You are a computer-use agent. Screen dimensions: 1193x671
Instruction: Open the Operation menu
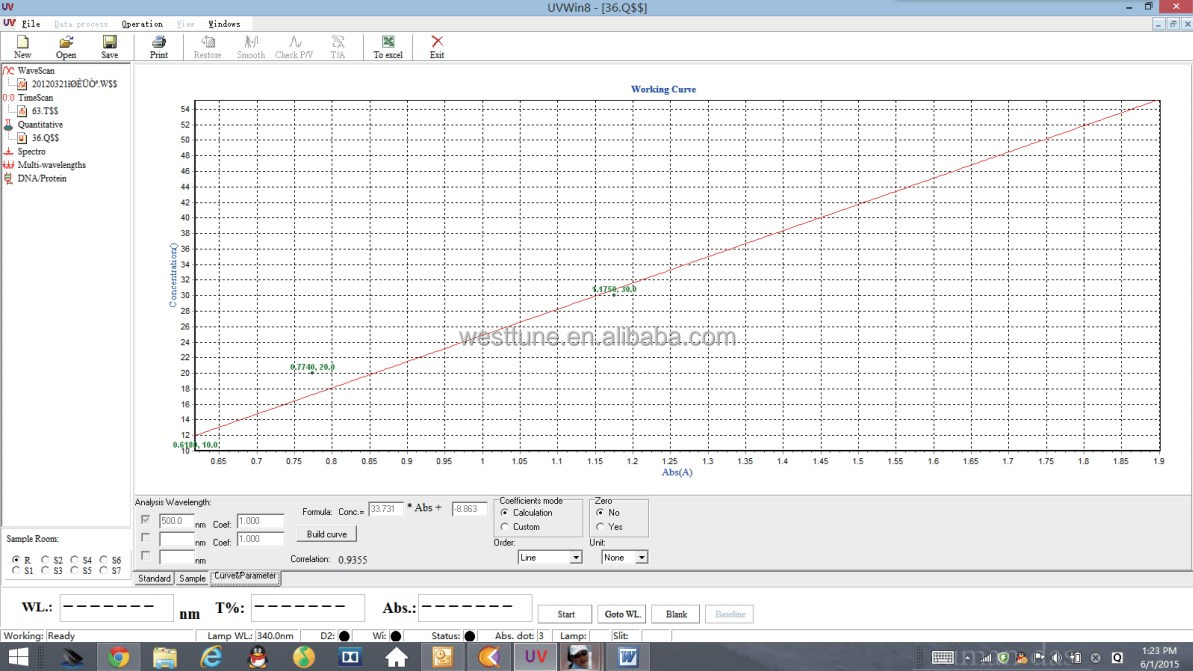(141, 23)
